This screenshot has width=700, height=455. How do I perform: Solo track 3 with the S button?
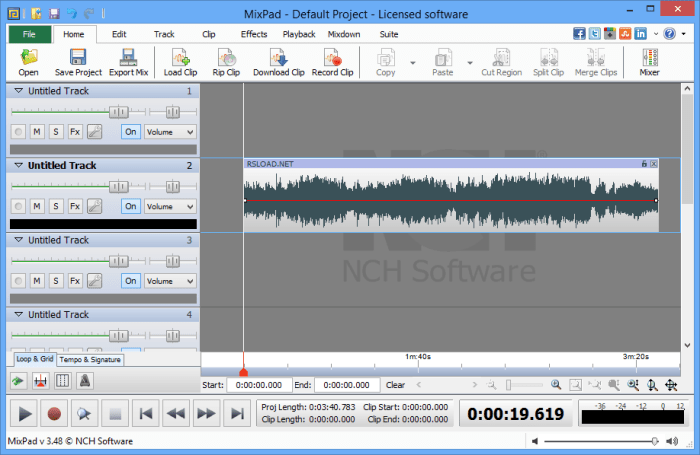point(56,281)
